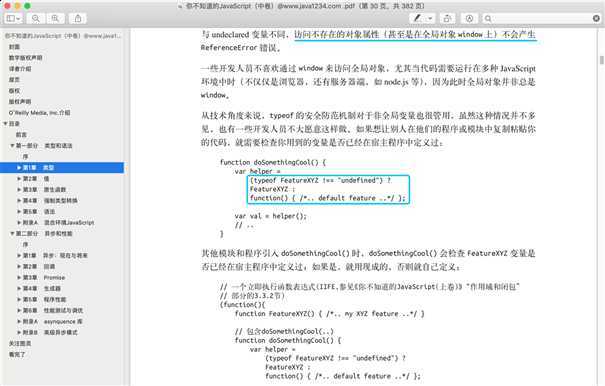Show the markup toolbar
The image size is (605, 386).
(x=469, y=19)
